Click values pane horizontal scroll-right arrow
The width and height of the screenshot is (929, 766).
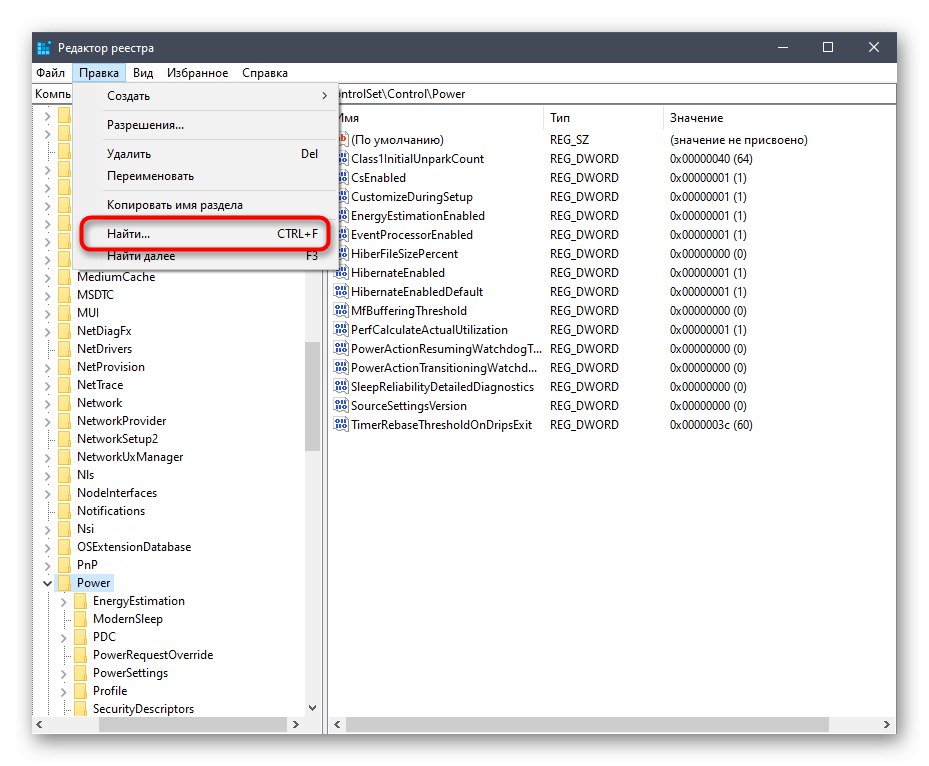(886, 725)
